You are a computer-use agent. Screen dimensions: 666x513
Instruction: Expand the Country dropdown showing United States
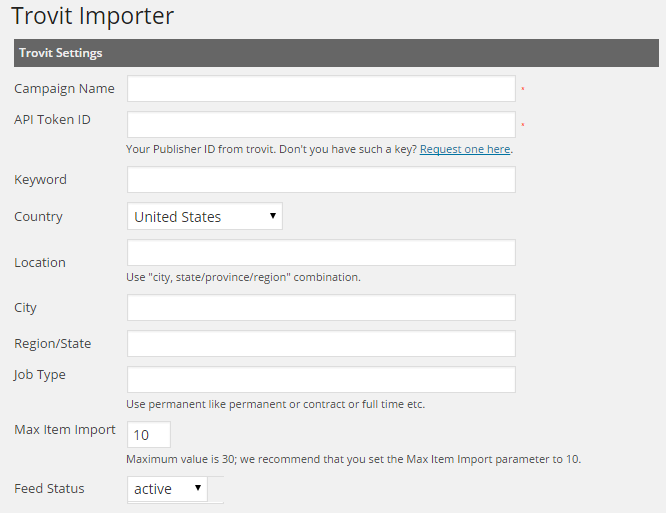205,217
